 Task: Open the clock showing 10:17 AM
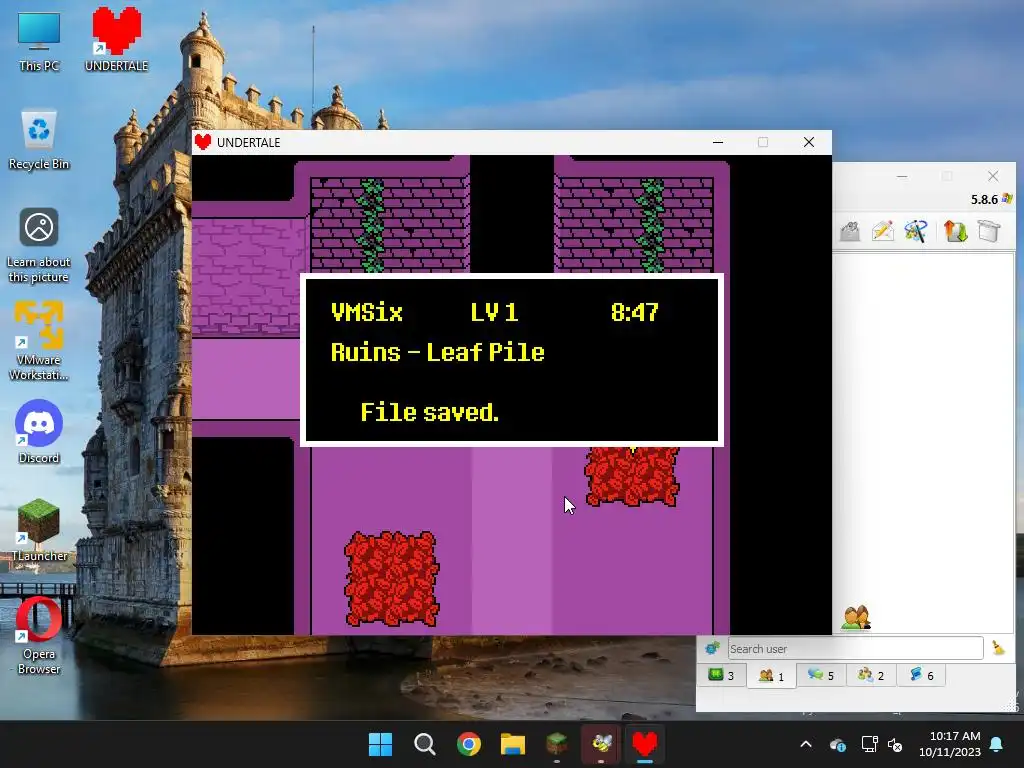[950, 744]
